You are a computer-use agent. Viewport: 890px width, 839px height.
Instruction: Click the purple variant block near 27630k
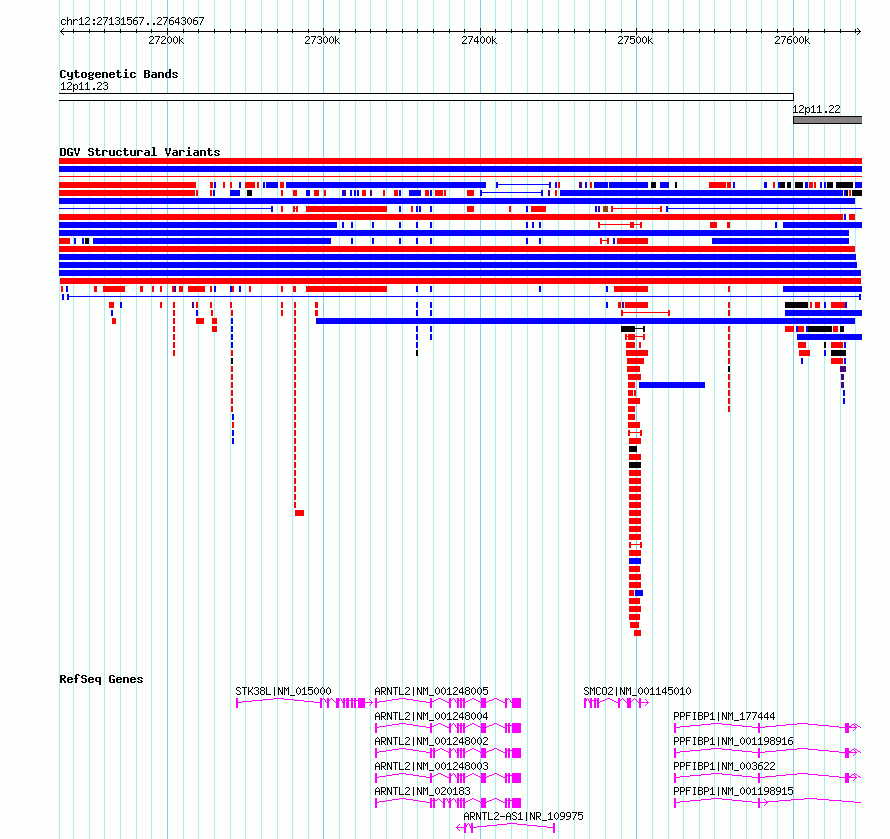point(843,369)
